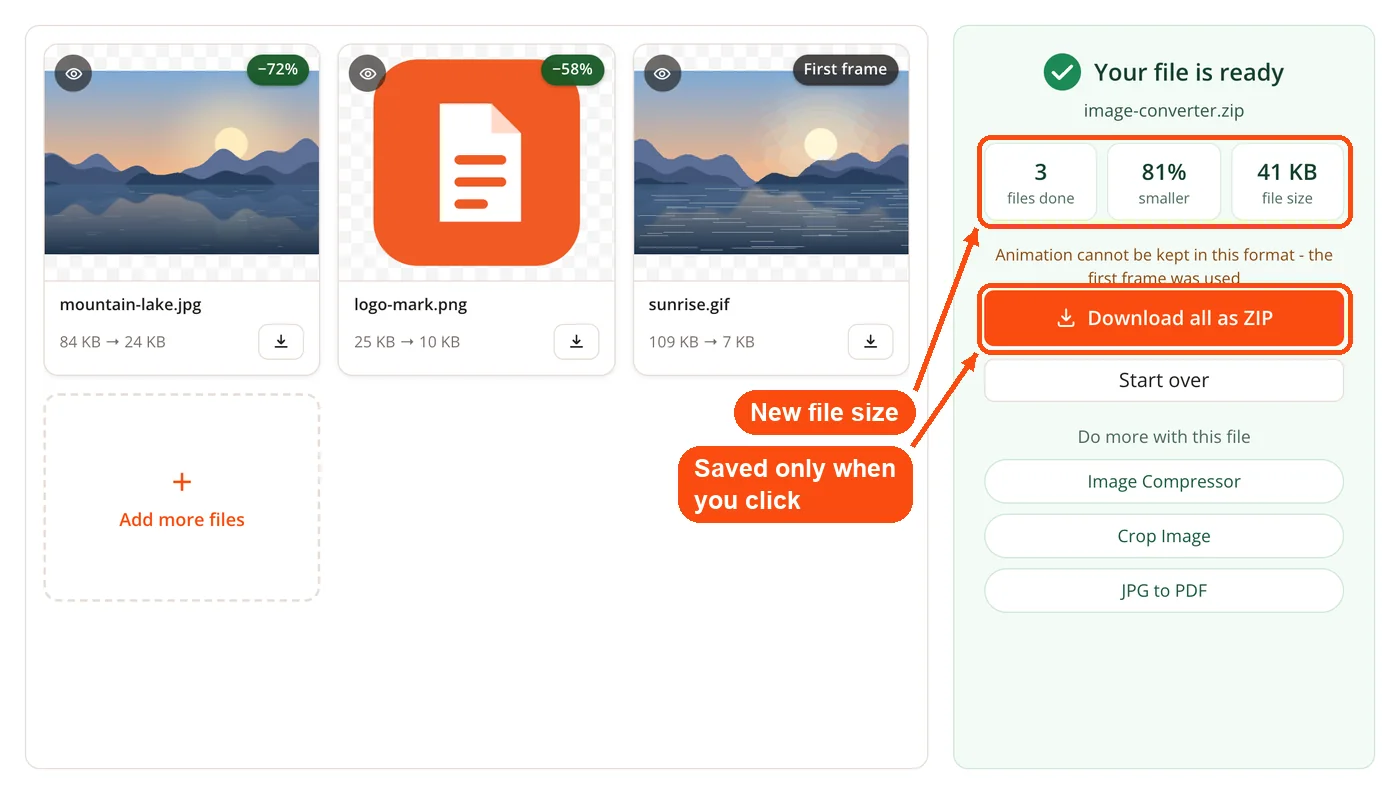Viewport: 1400px width, 794px height.
Task: Click the animation cannot be kept warning
Action: tap(1164, 266)
